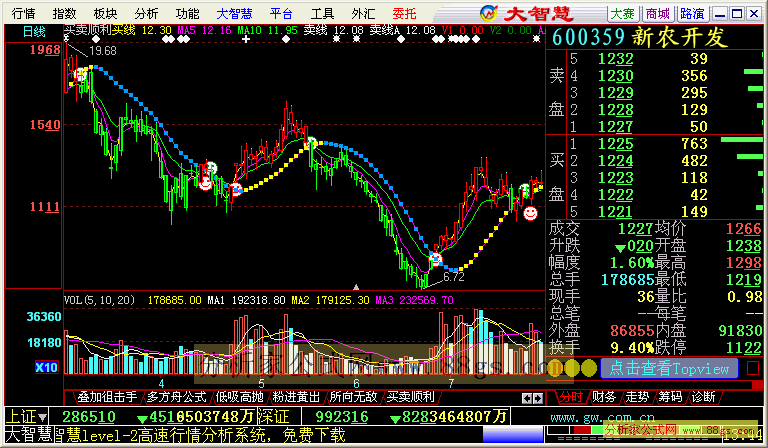
Task: Click the 深证 index label
Action: point(274,417)
